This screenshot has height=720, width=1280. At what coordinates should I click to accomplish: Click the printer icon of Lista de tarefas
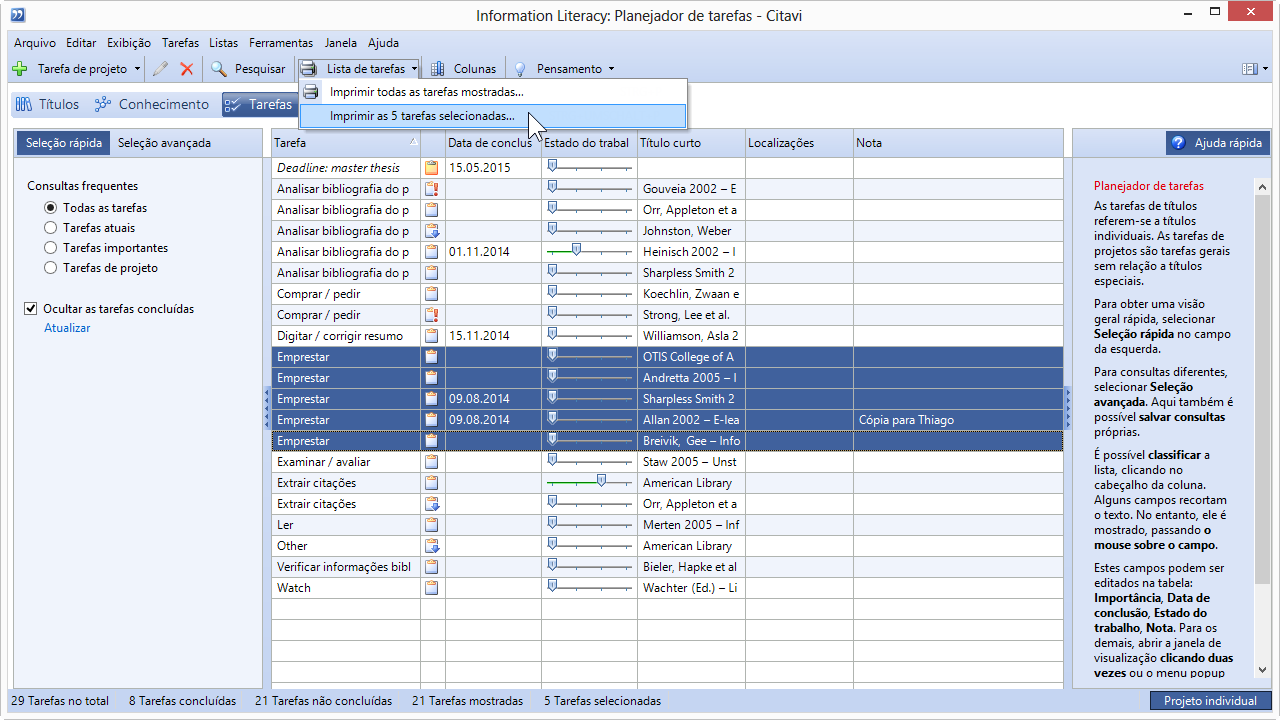tap(309, 69)
